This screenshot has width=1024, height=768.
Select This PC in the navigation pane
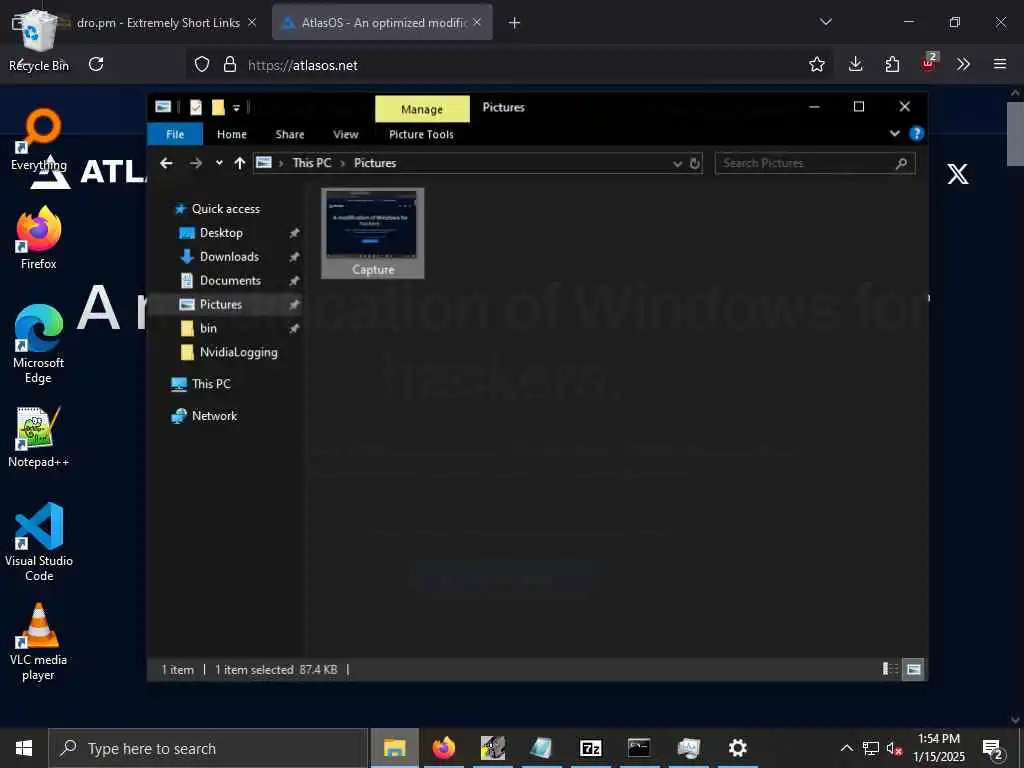211,384
